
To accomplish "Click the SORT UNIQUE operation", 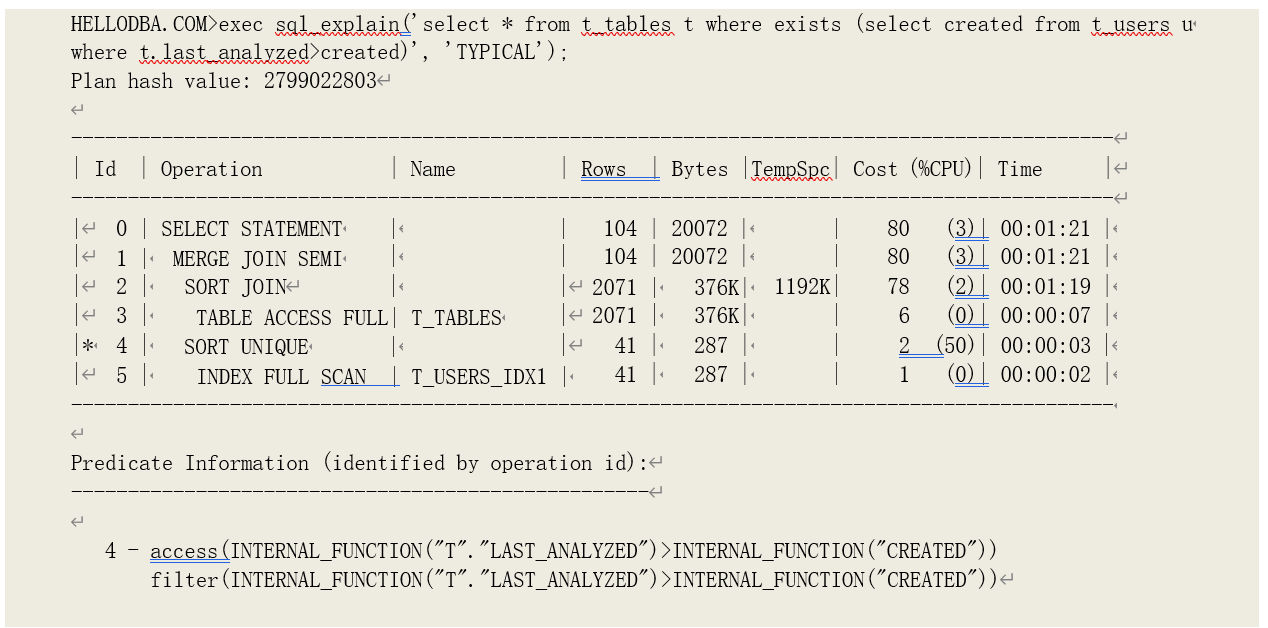I will (246, 347).
